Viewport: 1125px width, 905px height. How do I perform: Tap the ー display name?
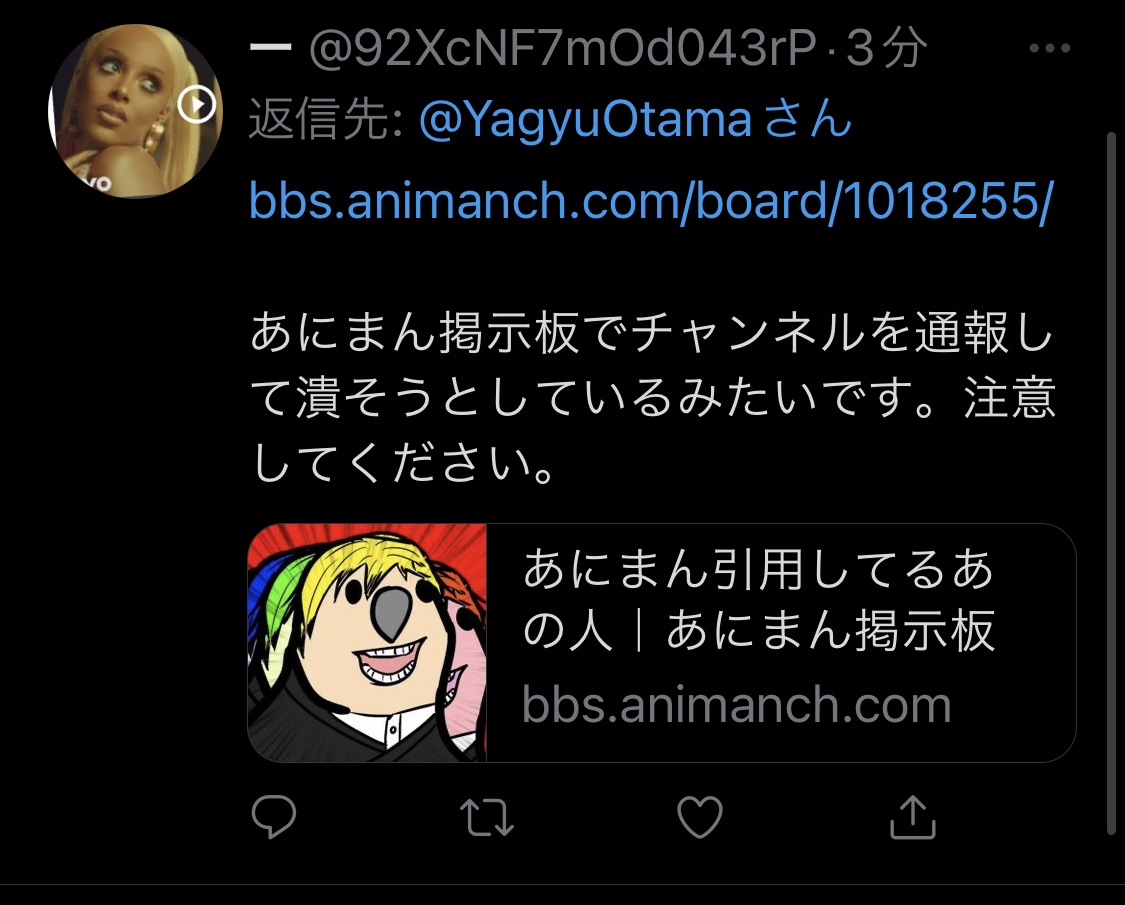270,48
